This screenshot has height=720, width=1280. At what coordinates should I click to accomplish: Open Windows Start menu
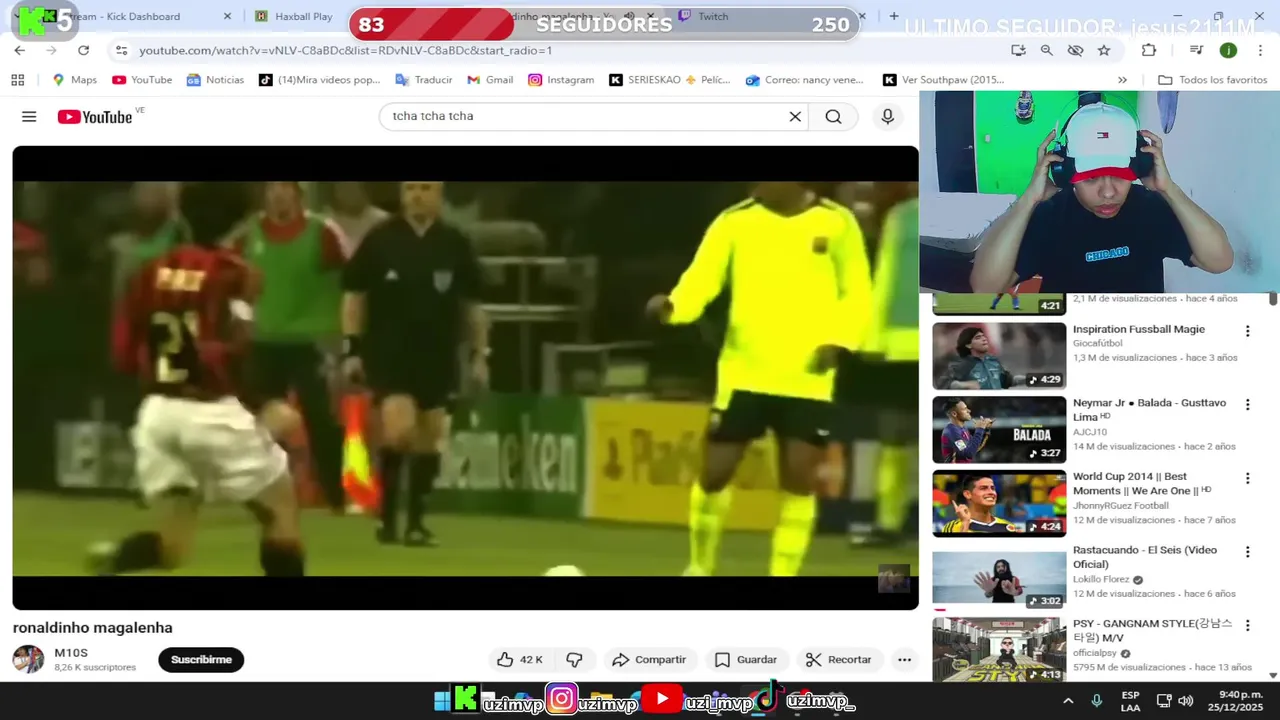[x=442, y=701]
